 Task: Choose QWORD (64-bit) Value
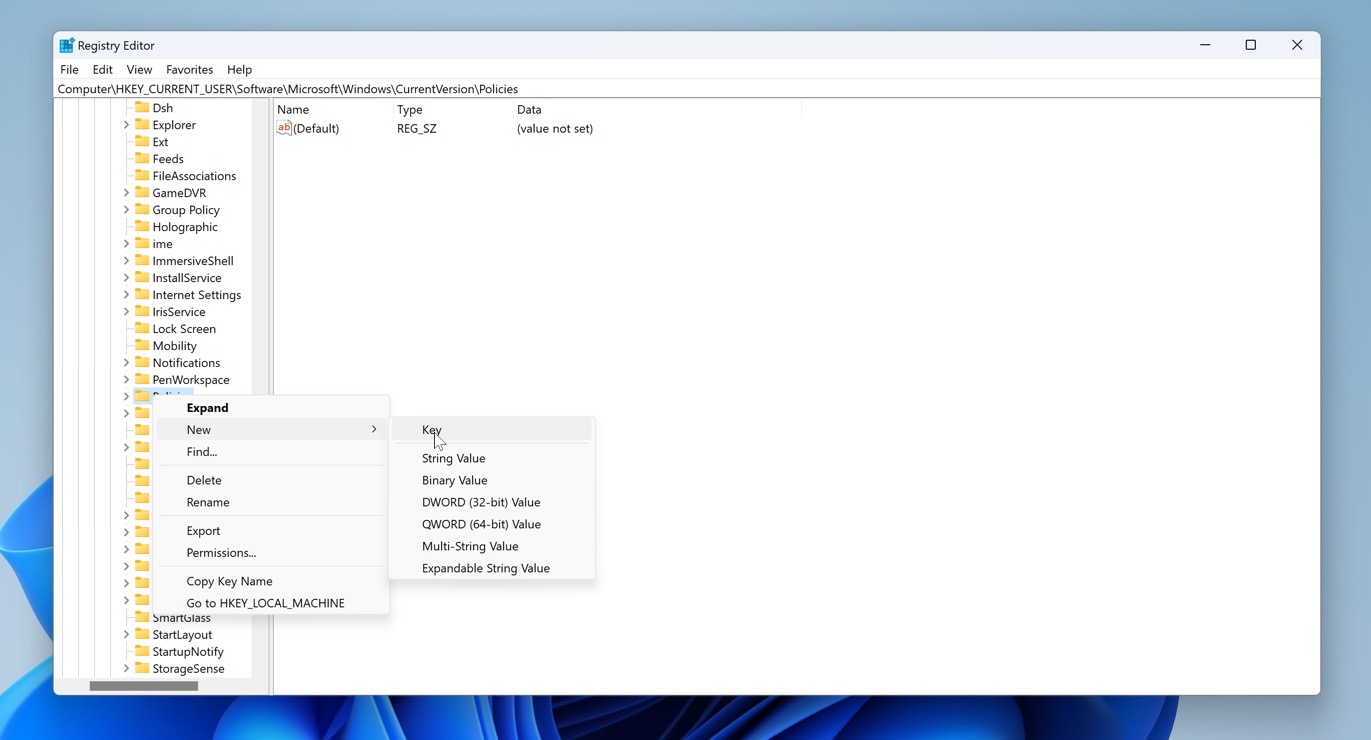492,524
